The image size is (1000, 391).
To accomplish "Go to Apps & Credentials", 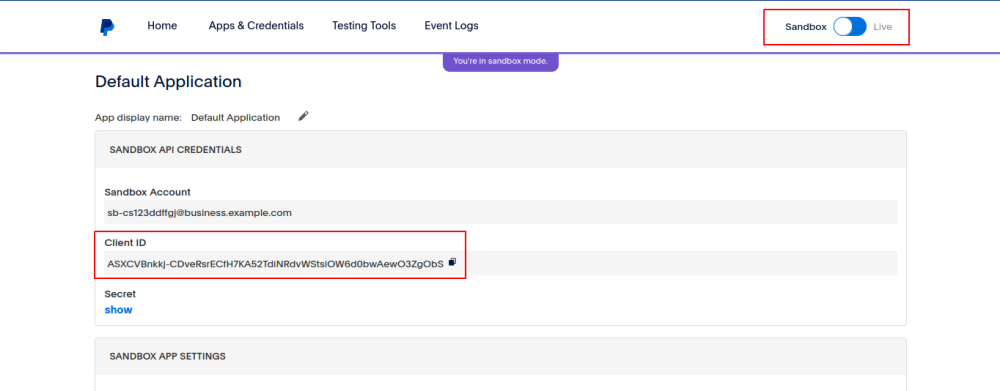I will (x=256, y=26).
